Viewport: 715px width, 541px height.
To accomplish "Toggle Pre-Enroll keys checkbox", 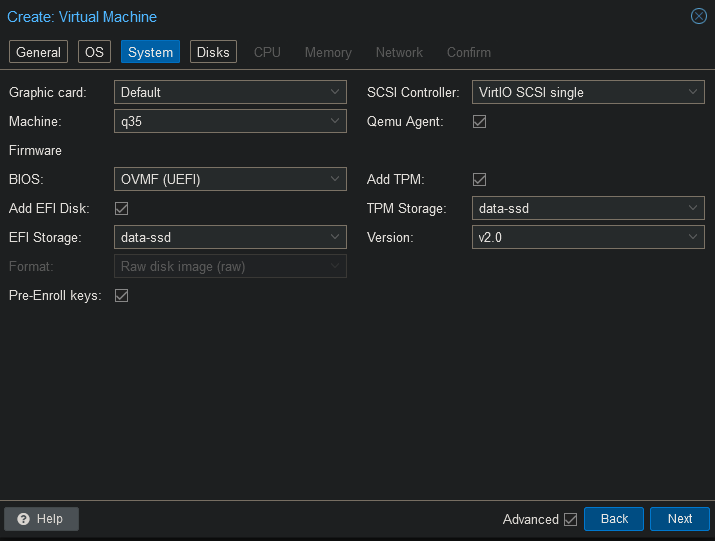I will (122, 296).
